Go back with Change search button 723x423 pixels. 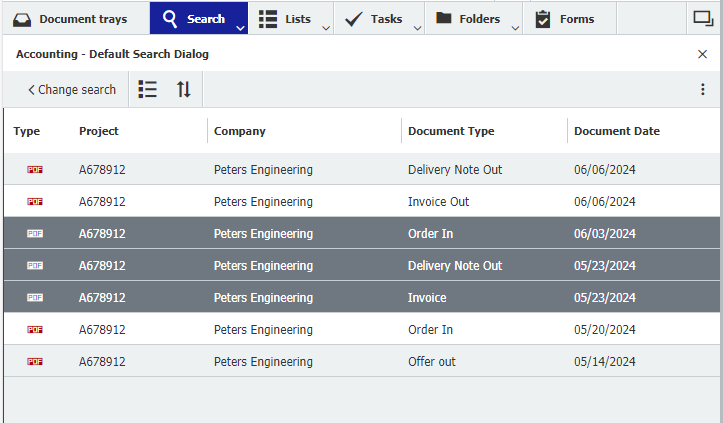(72, 89)
